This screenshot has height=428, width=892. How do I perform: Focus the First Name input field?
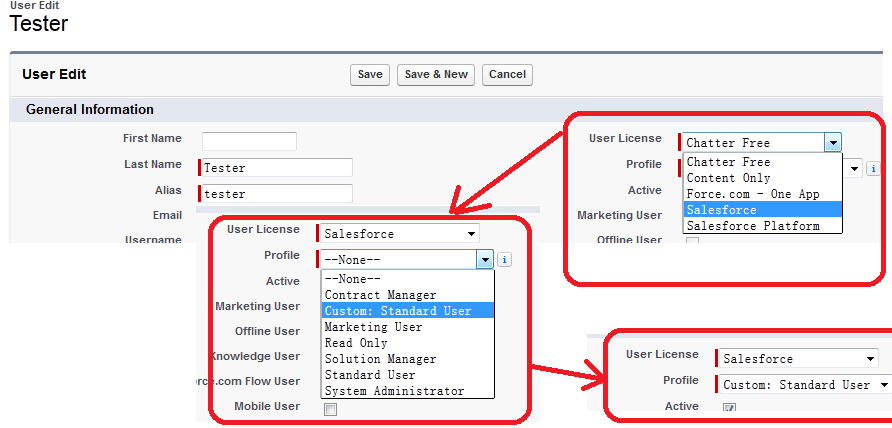249,141
